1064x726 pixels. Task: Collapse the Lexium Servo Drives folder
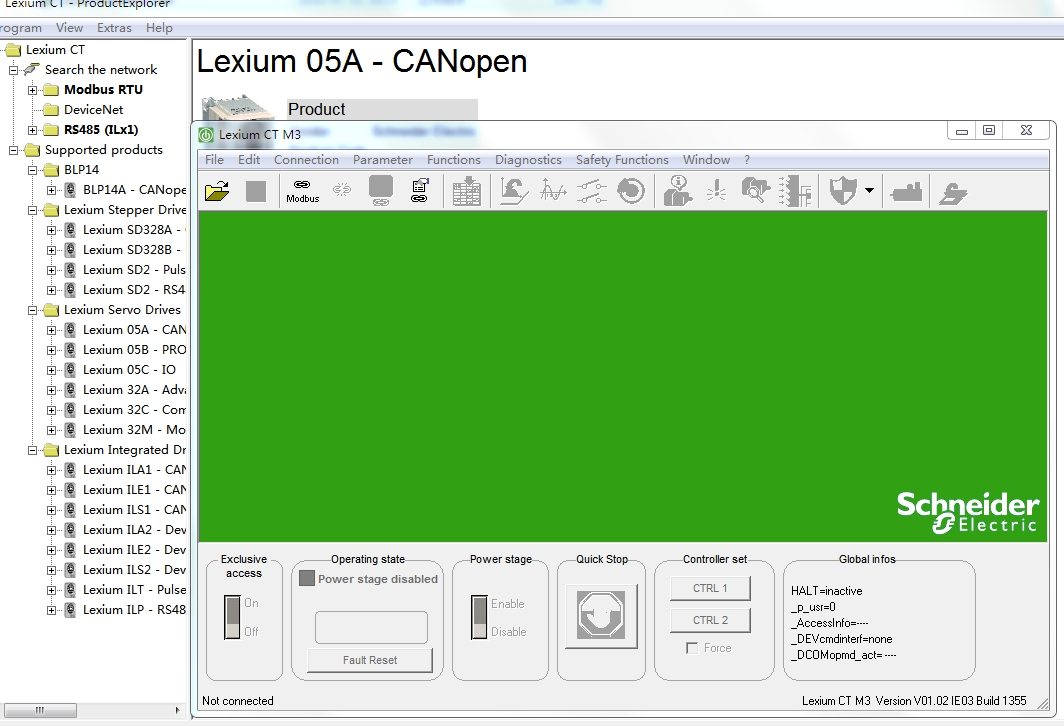click(x=32, y=309)
